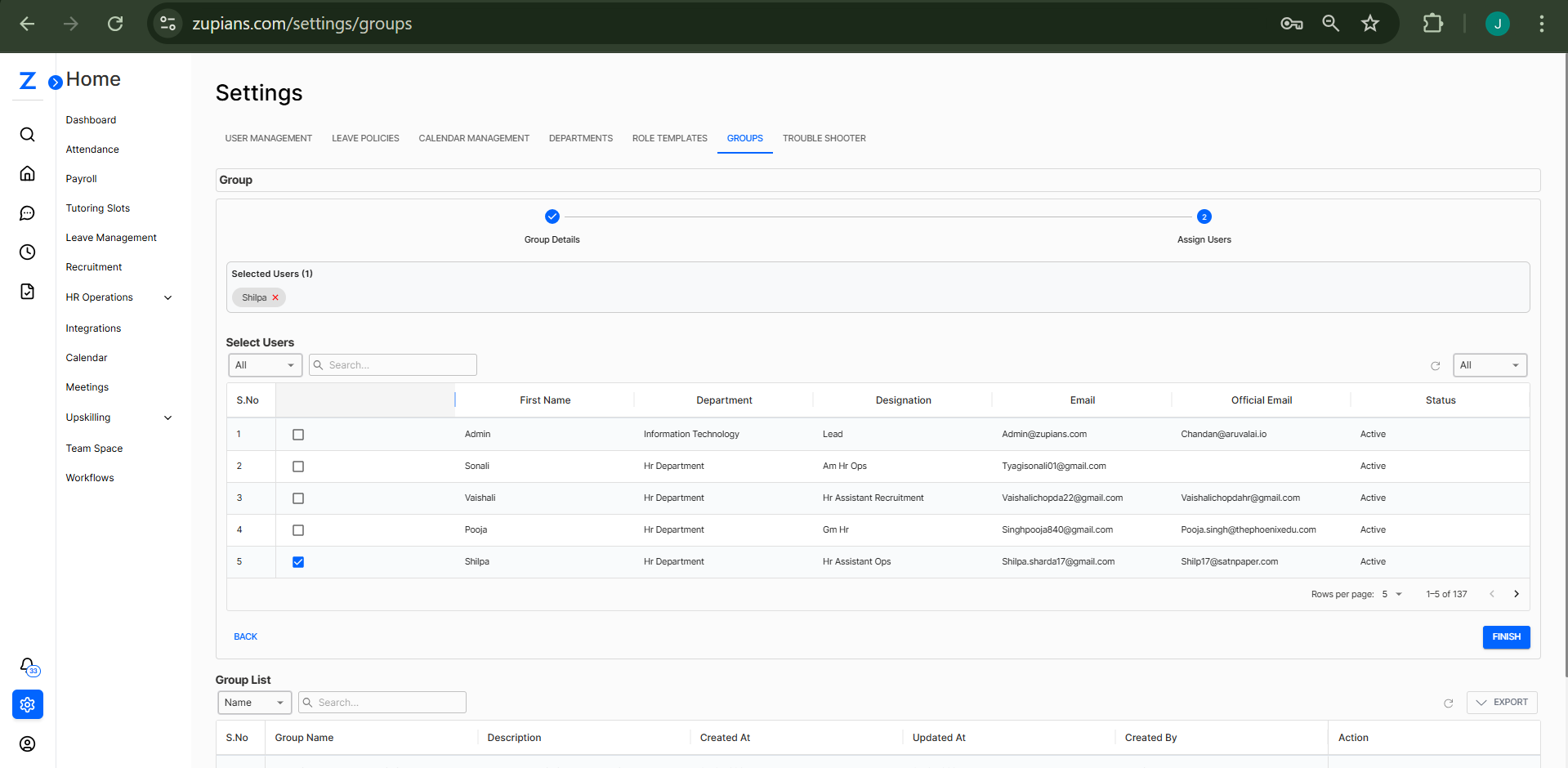Open the rows per page dropdown
This screenshot has height=768, width=1568.
tap(1392, 594)
